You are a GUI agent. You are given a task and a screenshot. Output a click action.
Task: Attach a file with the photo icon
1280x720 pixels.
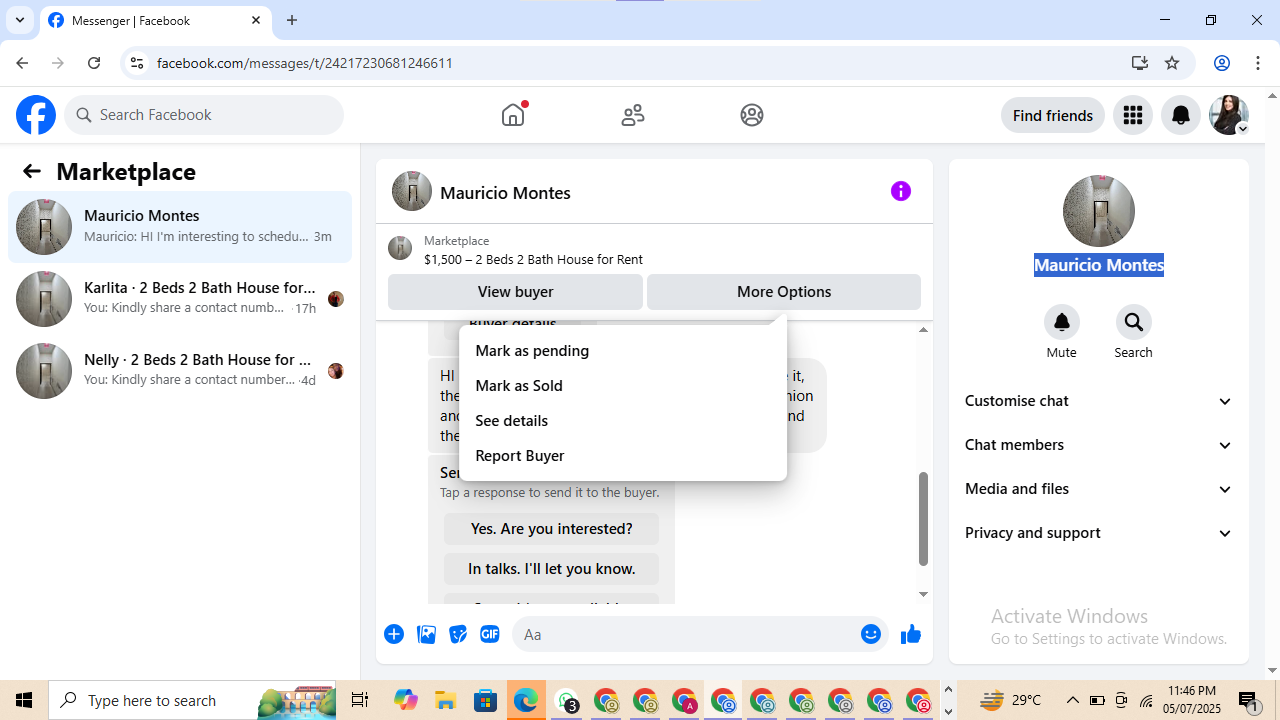(426, 634)
